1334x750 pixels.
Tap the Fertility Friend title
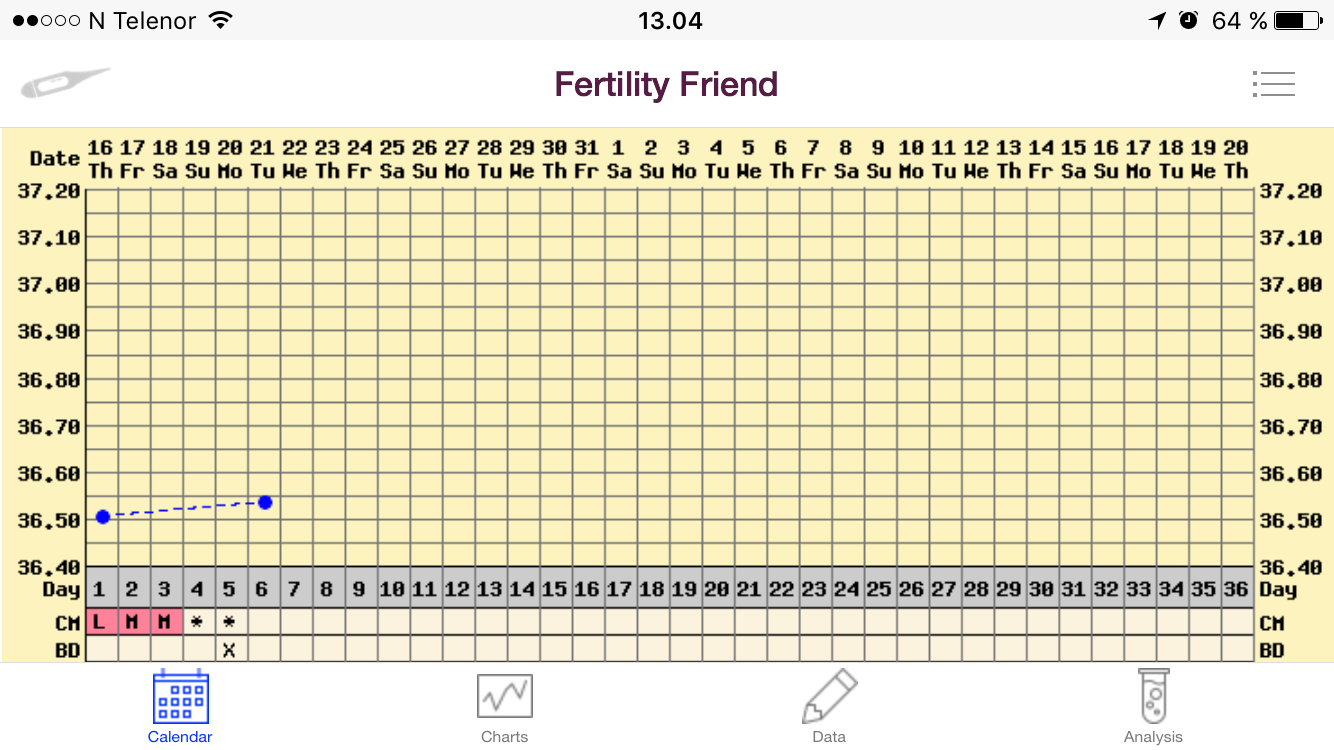coord(666,84)
